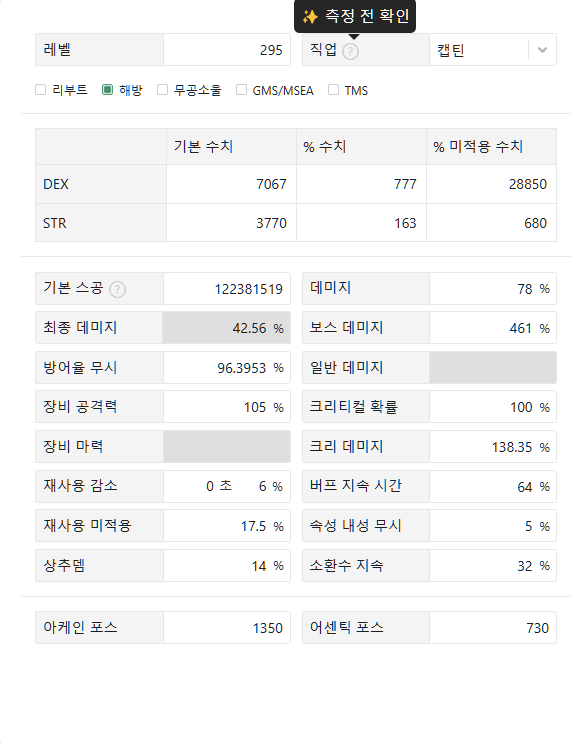This screenshot has width=588, height=744.
Task: Click the sparkle icon in 측정 전 확인 tooltip
Action: coord(310,17)
